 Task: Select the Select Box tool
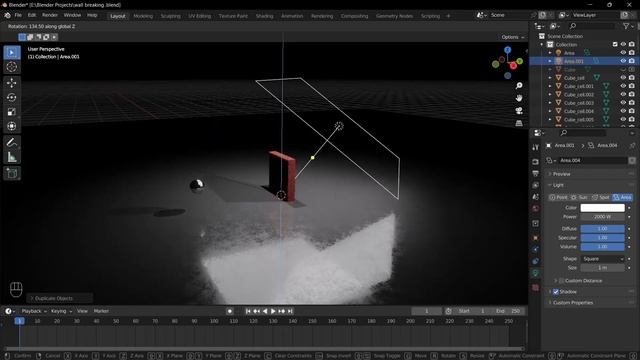(12, 52)
